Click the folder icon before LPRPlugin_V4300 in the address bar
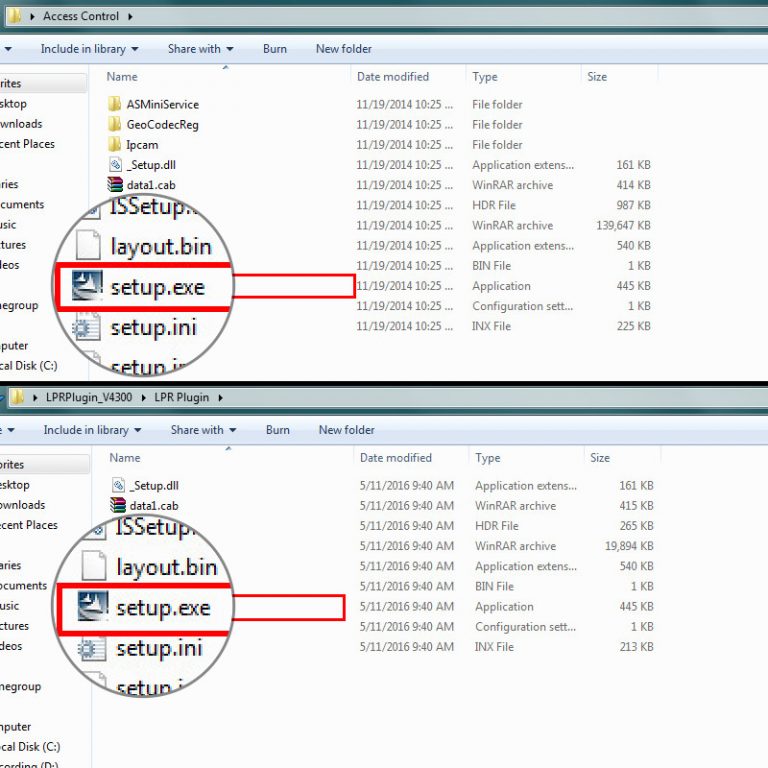 [17, 397]
